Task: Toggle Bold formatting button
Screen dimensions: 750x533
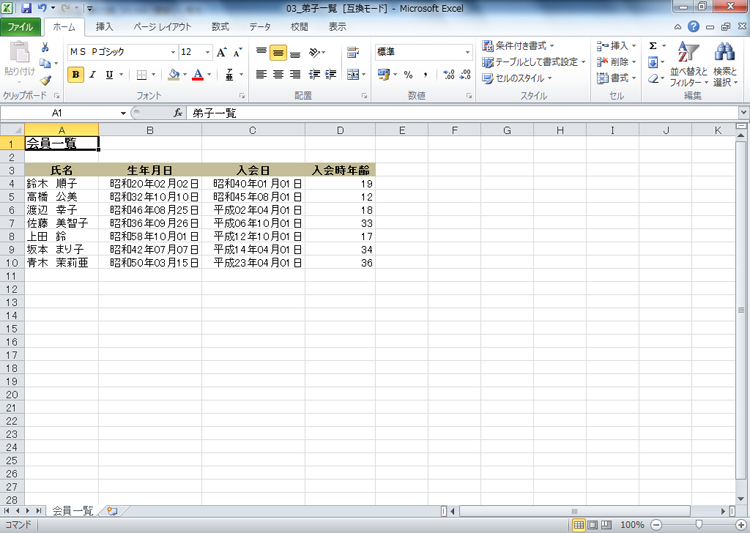Action: (x=76, y=75)
